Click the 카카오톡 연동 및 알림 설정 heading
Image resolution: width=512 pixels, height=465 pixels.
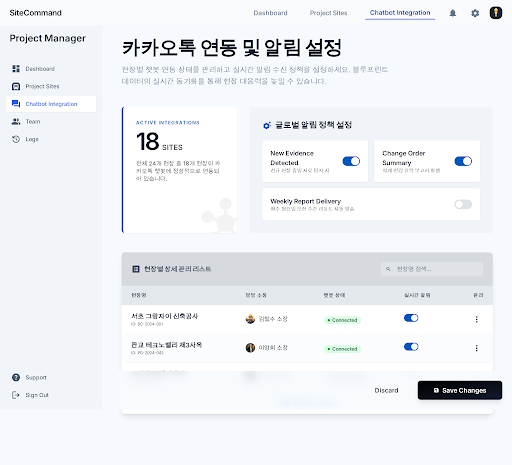pos(232,48)
